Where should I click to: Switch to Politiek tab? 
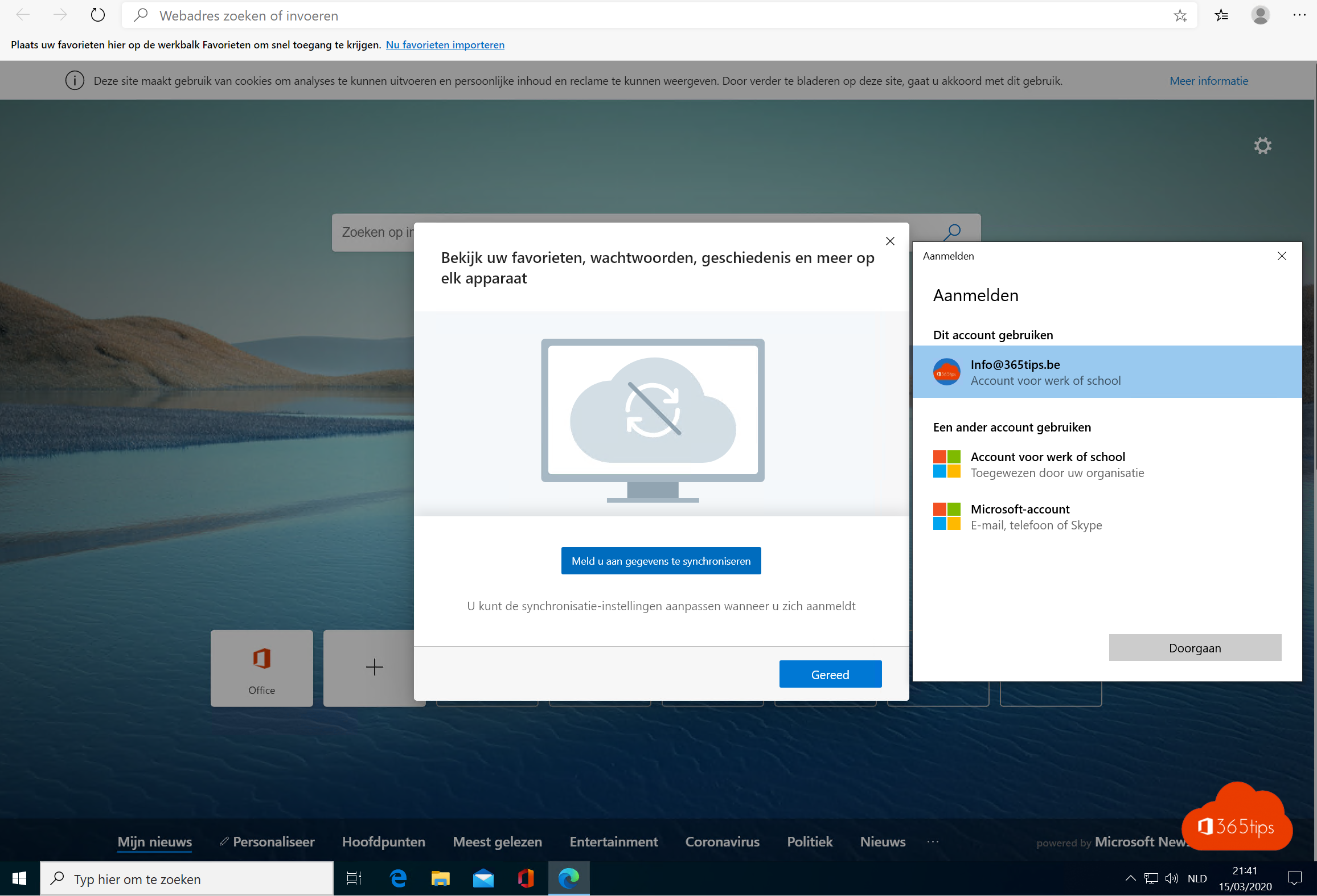point(810,842)
